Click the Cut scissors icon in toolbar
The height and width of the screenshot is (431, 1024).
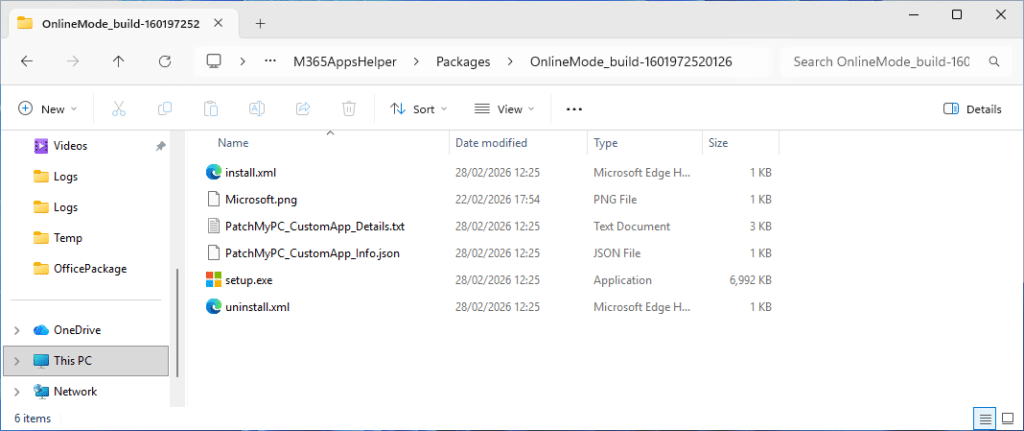(x=118, y=109)
